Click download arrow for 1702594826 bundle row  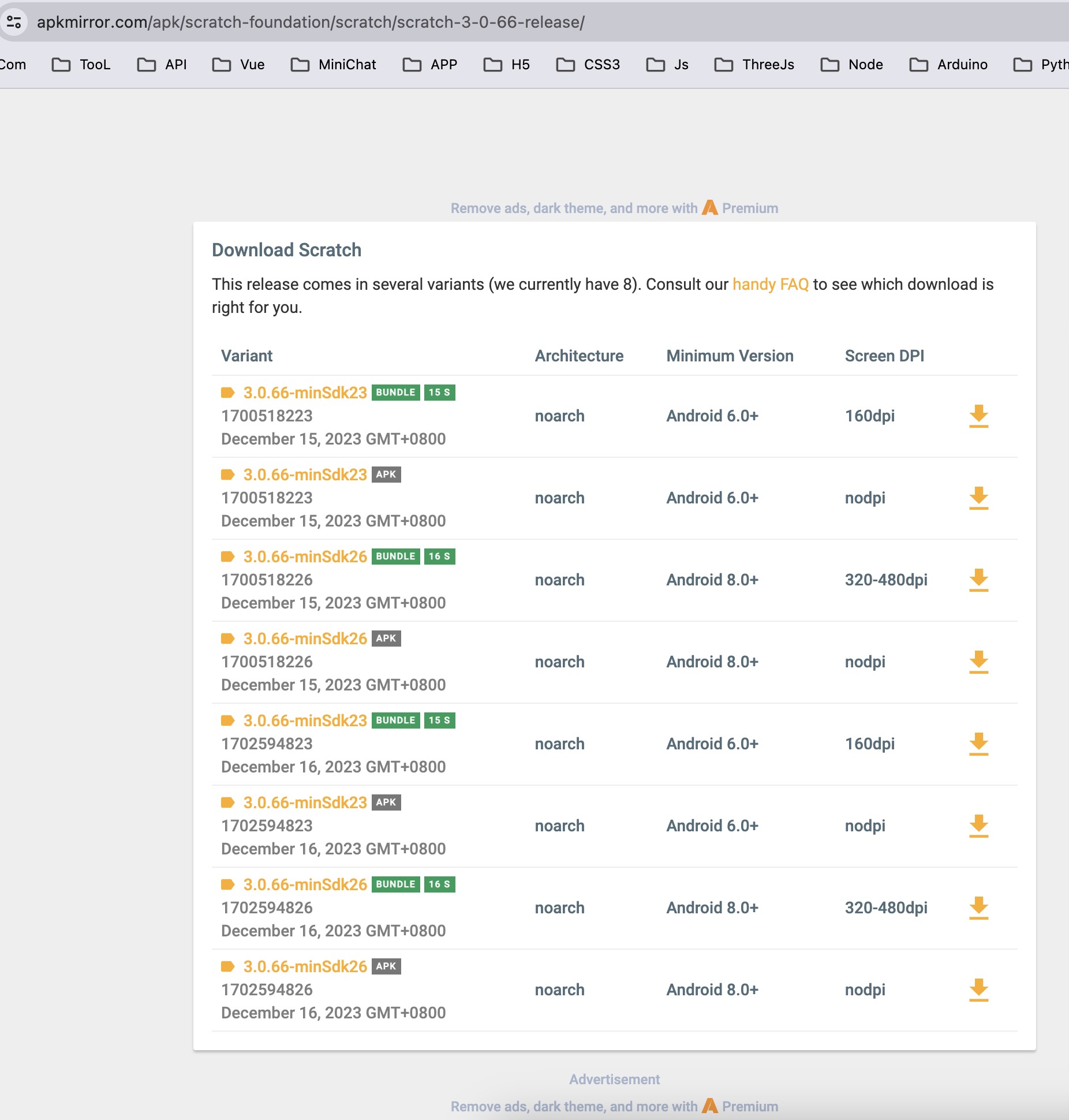coord(978,908)
